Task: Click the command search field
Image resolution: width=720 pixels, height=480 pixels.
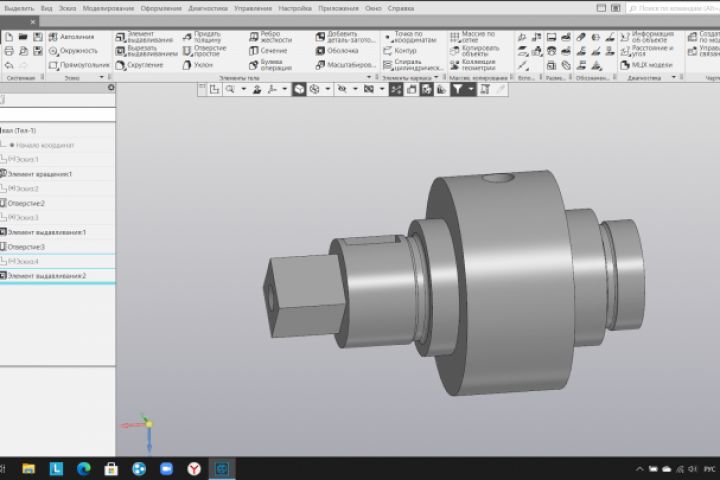Action: tap(673, 8)
